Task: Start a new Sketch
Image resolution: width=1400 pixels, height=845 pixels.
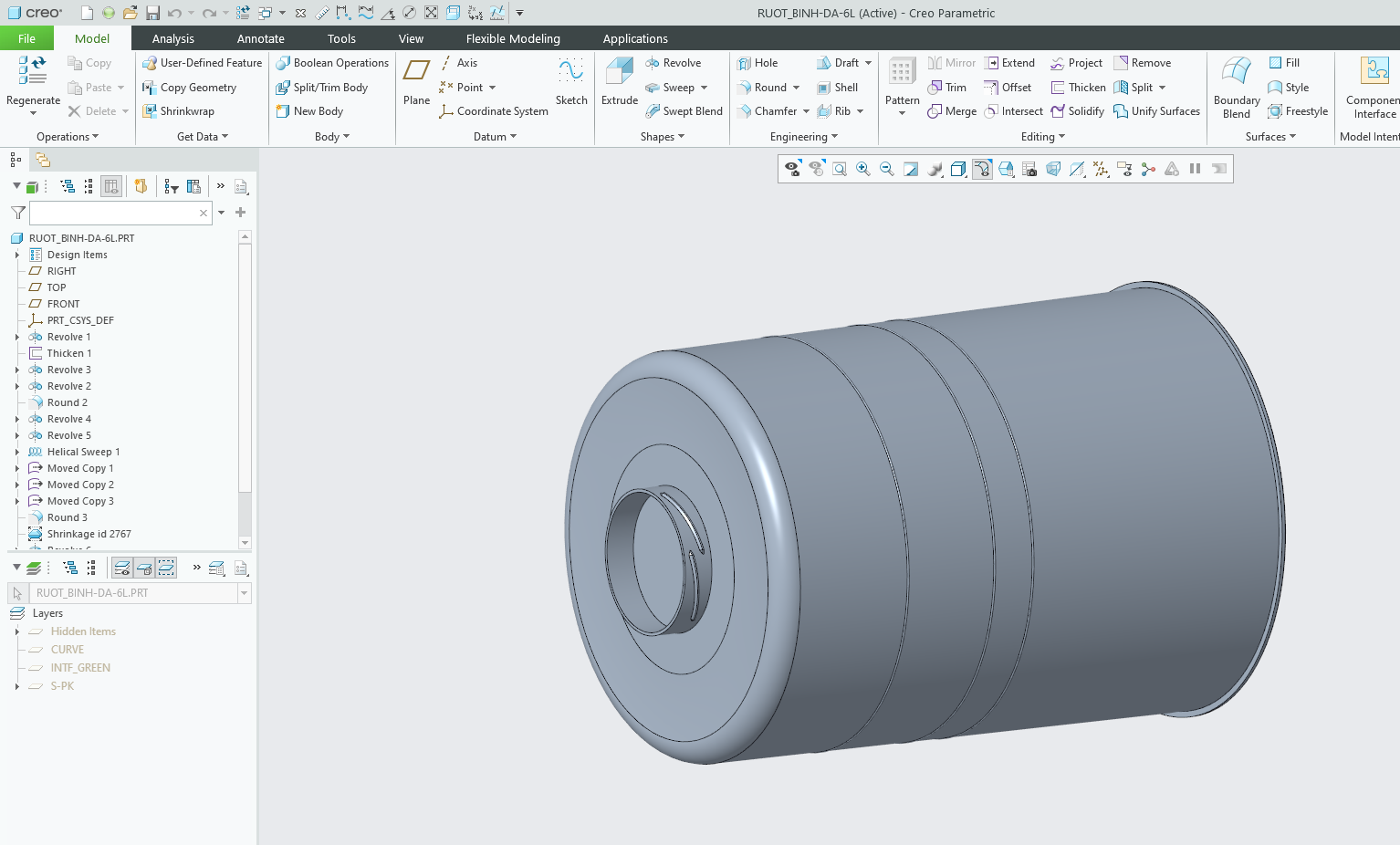Action: (x=571, y=81)
